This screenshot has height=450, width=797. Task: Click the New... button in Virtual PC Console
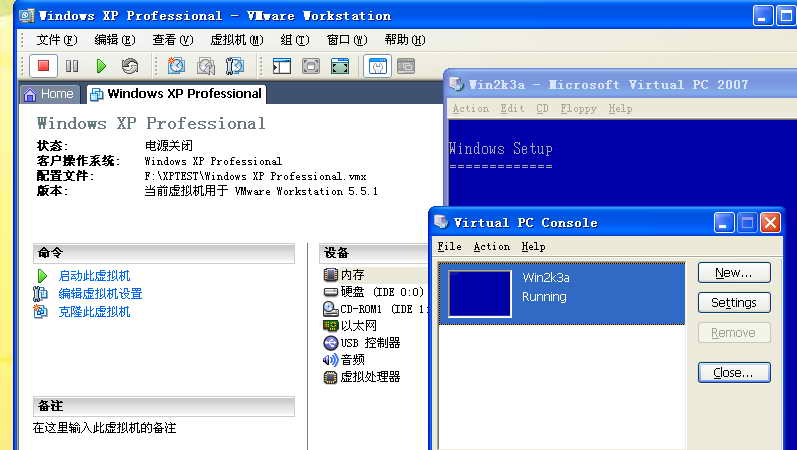[x=733, y=273]
